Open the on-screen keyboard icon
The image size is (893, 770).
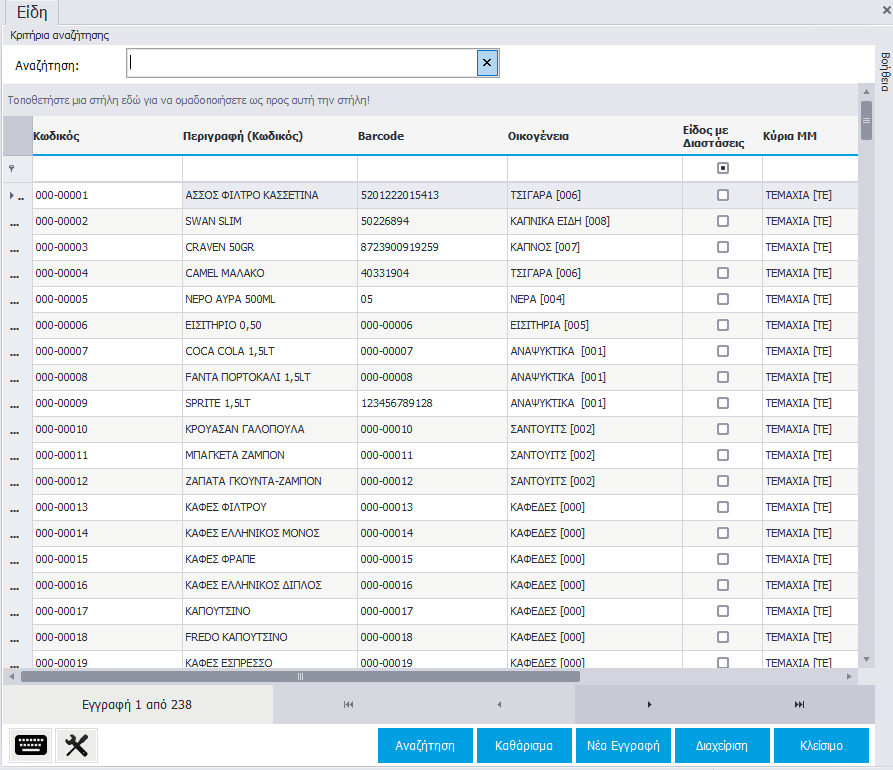click(31, 745)
